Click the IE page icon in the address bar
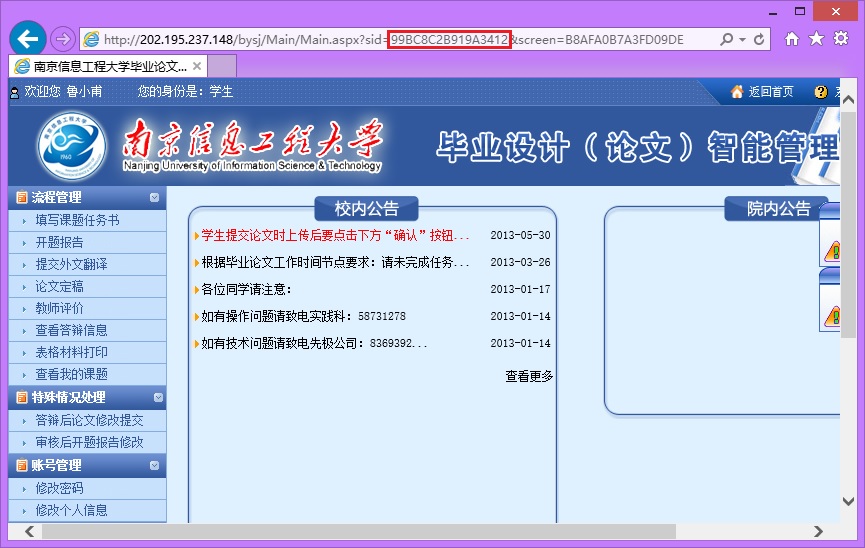The image size is (865, 548). [x=91, y=39]
